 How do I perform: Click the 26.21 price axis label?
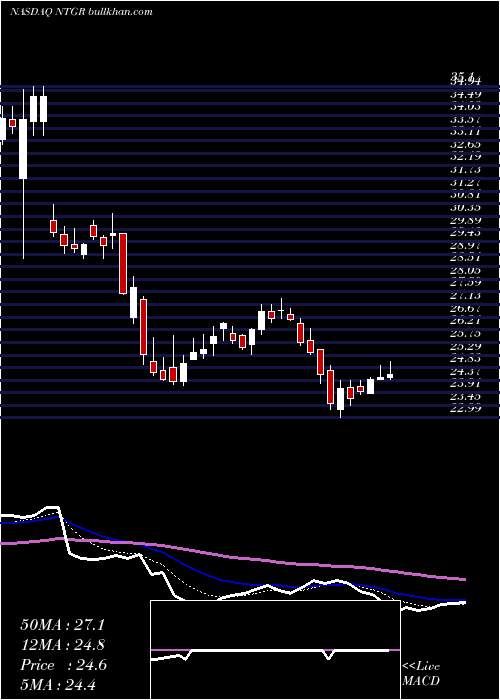(x=465, y=321)
